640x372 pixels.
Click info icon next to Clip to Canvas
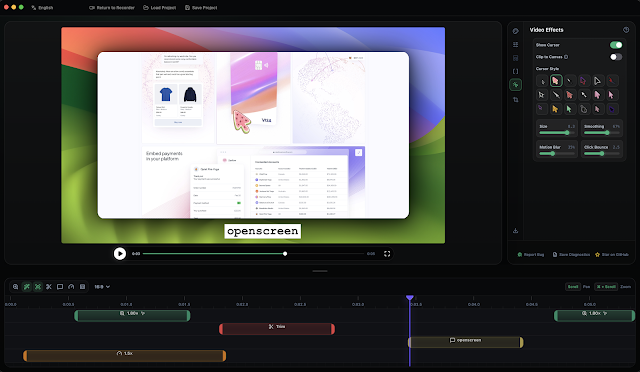coord(566,57)
